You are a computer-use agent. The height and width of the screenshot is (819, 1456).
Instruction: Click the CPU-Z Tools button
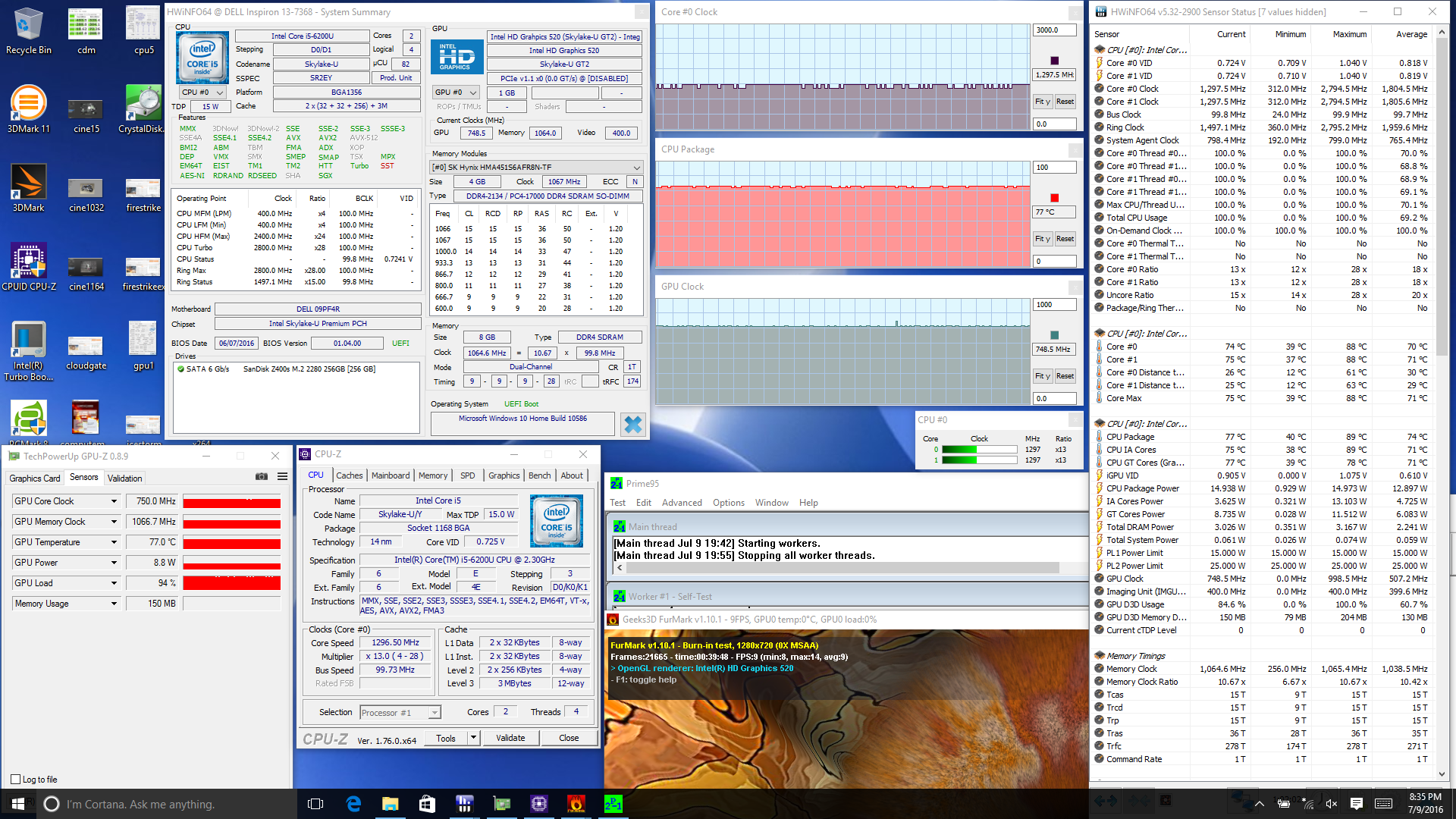(x=446, y=738)
